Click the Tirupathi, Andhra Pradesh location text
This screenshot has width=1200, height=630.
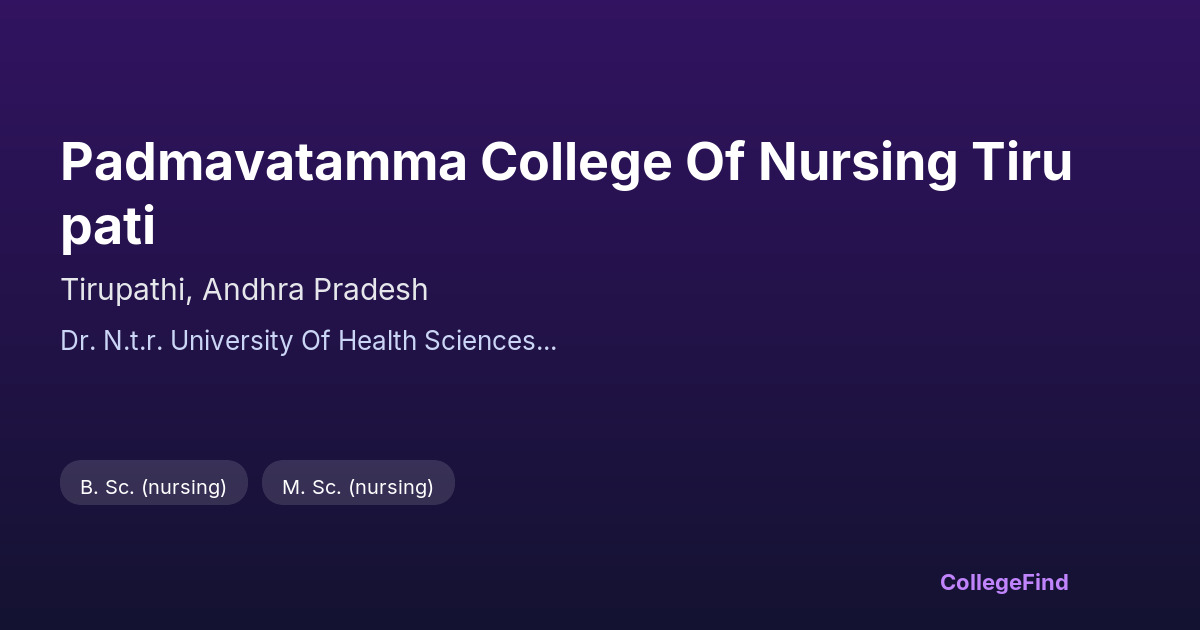(x=244, y=290)
